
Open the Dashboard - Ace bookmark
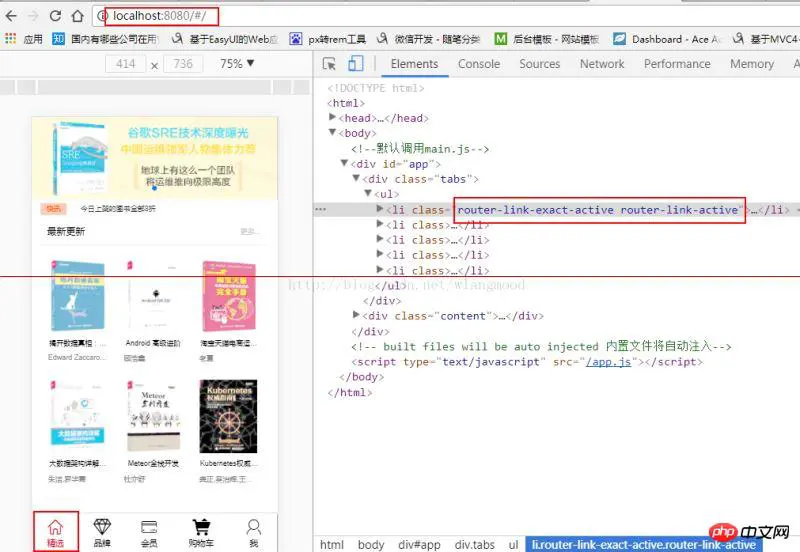pos(667,39)
